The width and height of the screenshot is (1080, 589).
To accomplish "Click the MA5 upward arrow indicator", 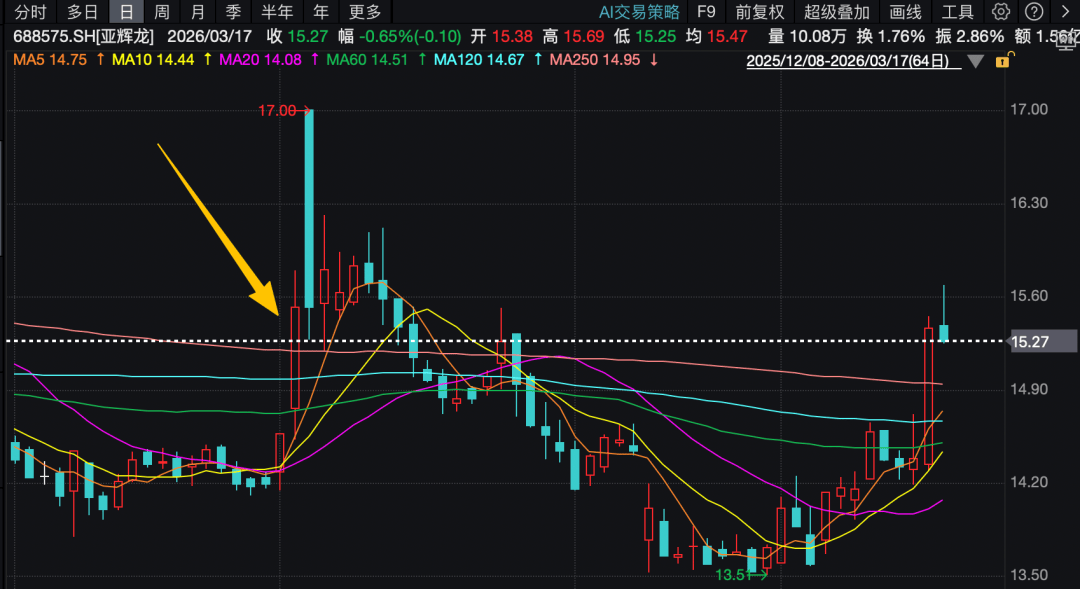I will click(100, 60).
